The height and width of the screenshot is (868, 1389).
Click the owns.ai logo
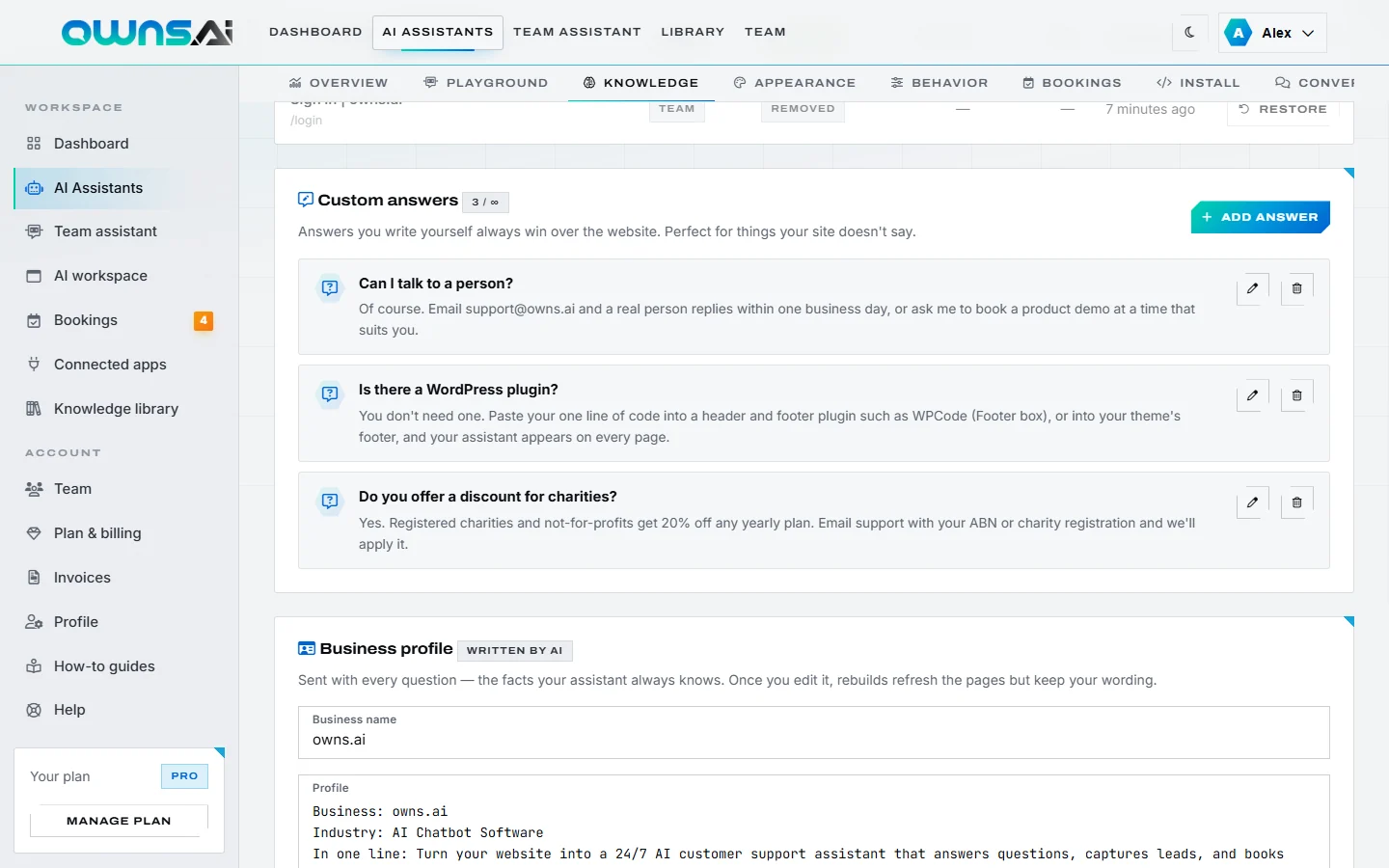click(148, 33)
